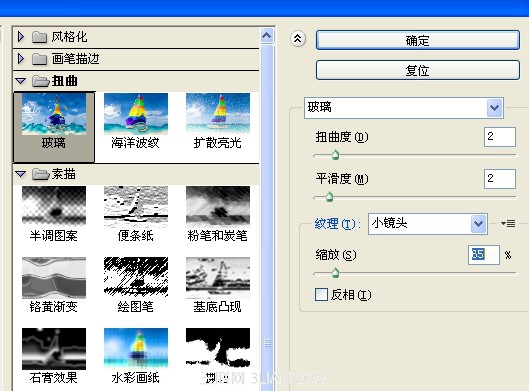Click the 复位 button
Screen dimensions: 529x391
pos(418,70)
